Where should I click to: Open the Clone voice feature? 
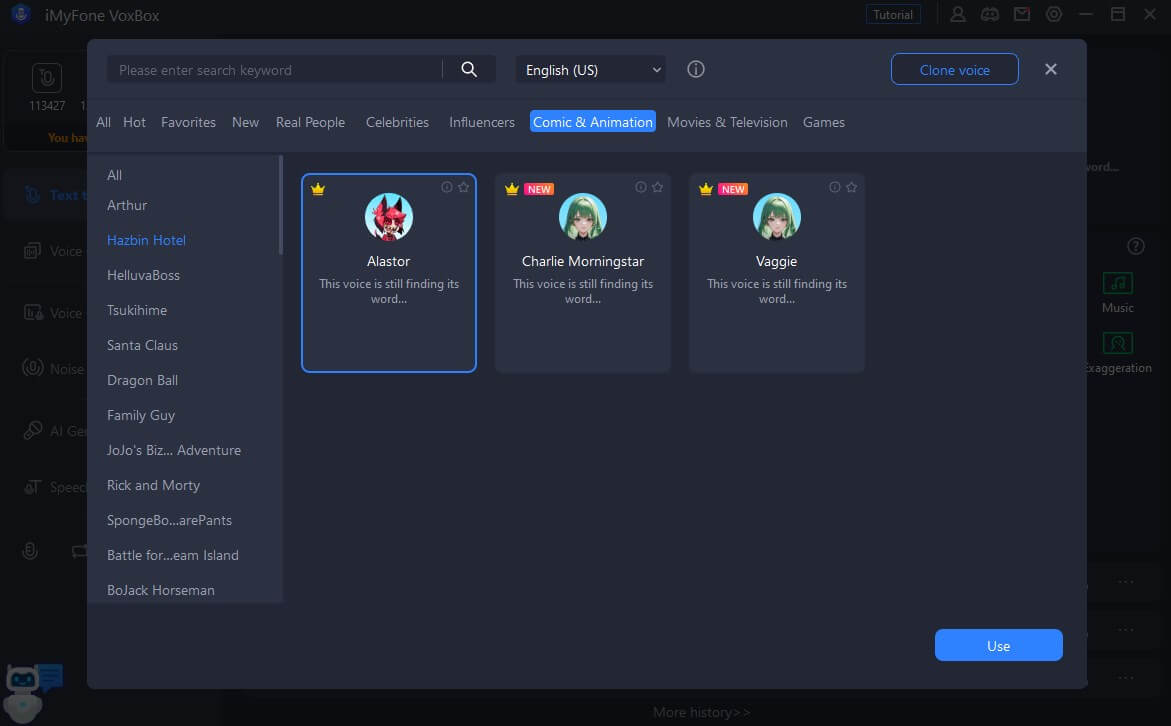pyautogui.click(x=954, y=69)
